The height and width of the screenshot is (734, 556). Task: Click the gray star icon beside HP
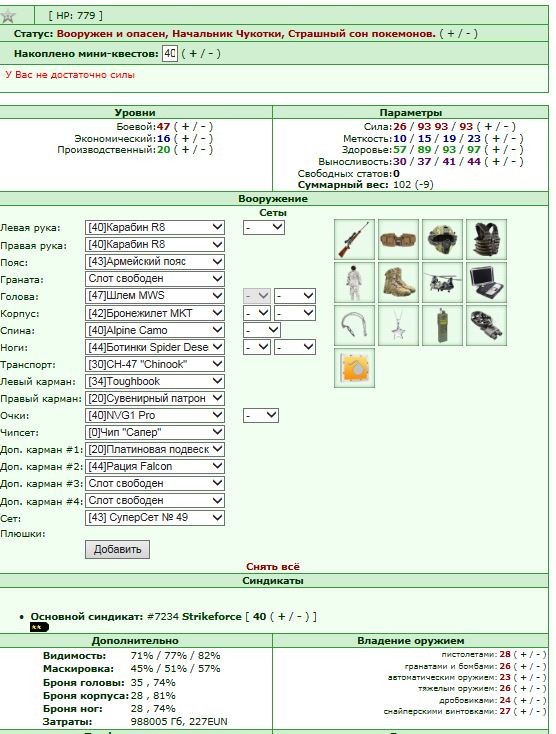8,16
